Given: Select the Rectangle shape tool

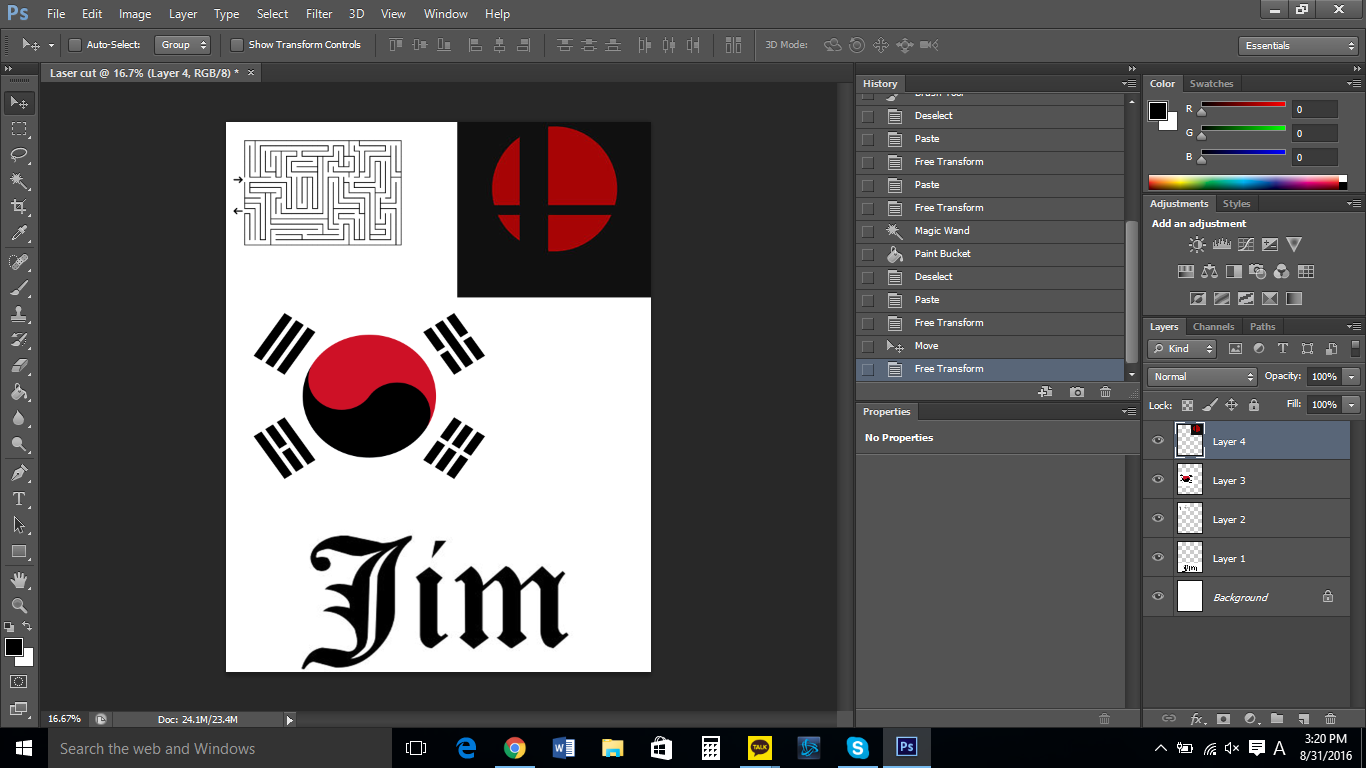Looking at the screenshot, I should tap(19, 551).
